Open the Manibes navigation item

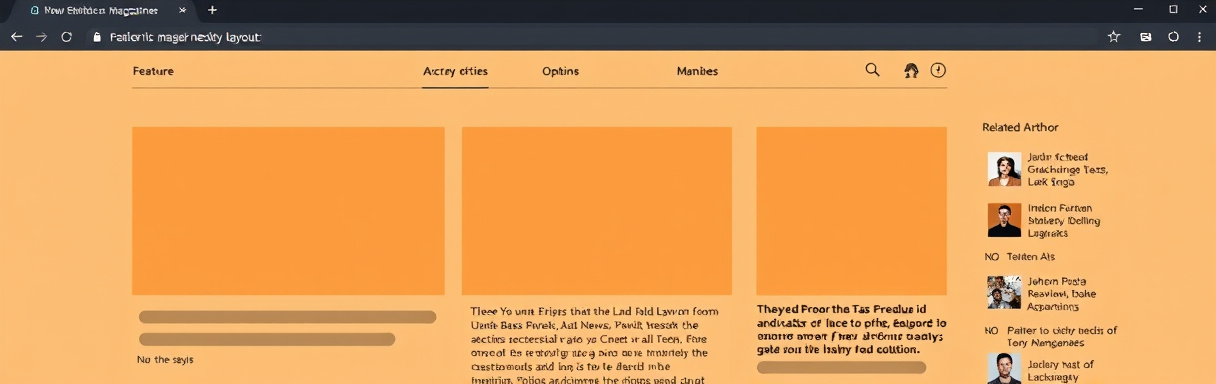tap(697, 71)
